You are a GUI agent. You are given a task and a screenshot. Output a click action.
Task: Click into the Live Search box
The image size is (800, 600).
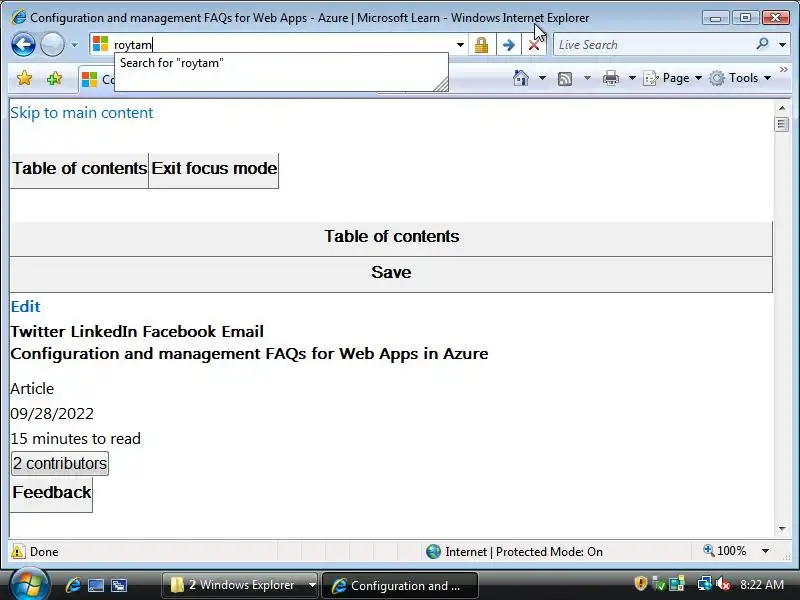pos(653,45)
